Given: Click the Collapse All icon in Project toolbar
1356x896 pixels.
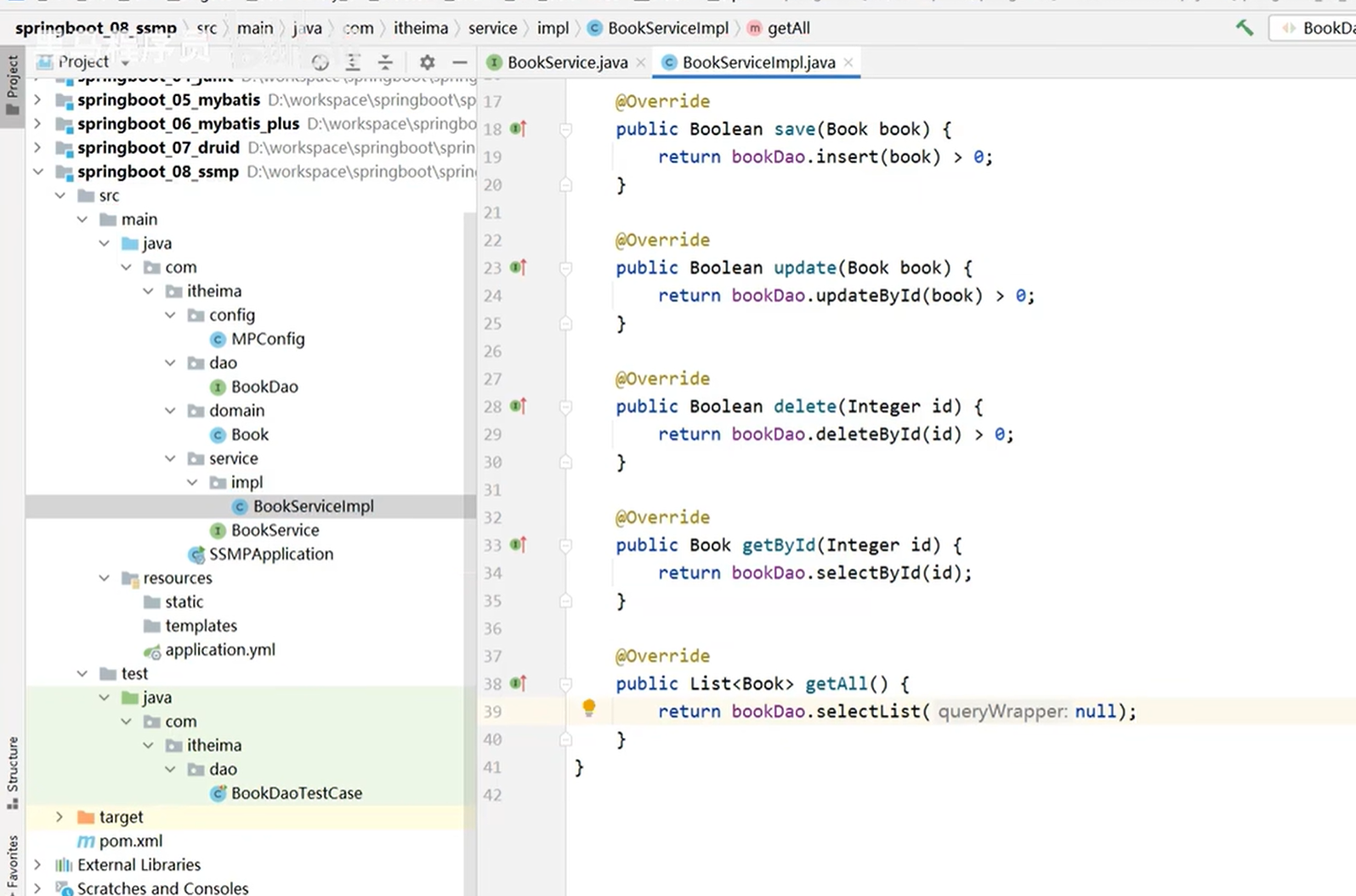Looking at the screenshot, I should (x=385, y=62).
